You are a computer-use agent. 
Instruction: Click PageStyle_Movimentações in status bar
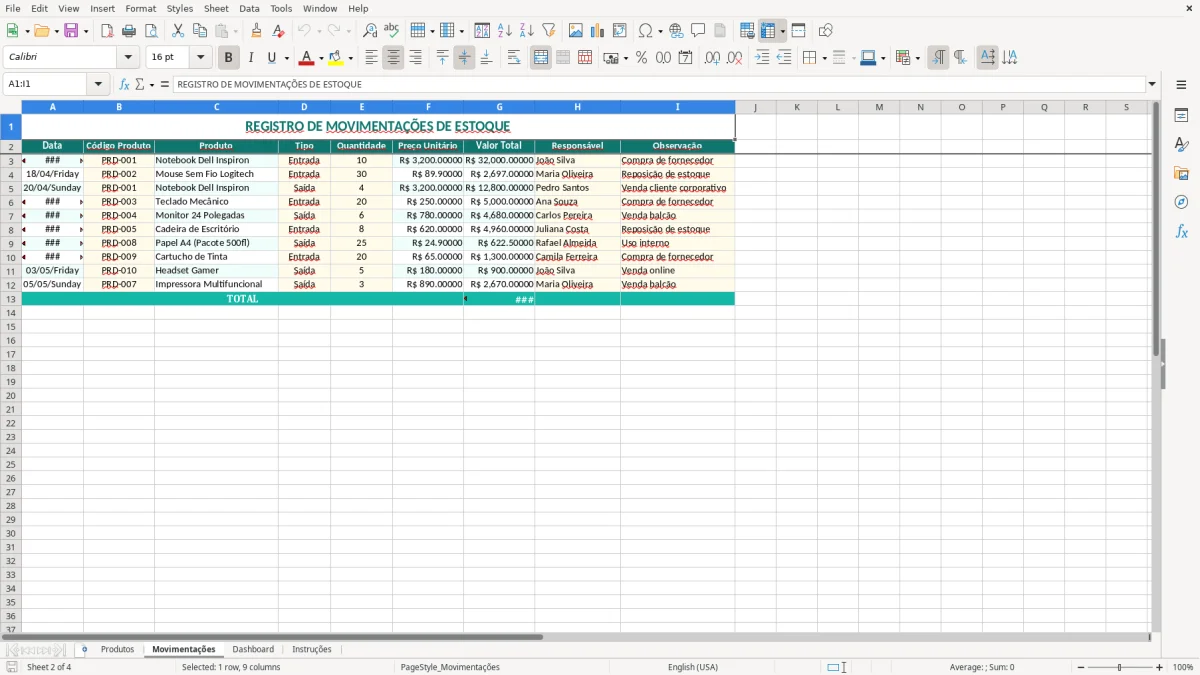(x=450, y=667)
